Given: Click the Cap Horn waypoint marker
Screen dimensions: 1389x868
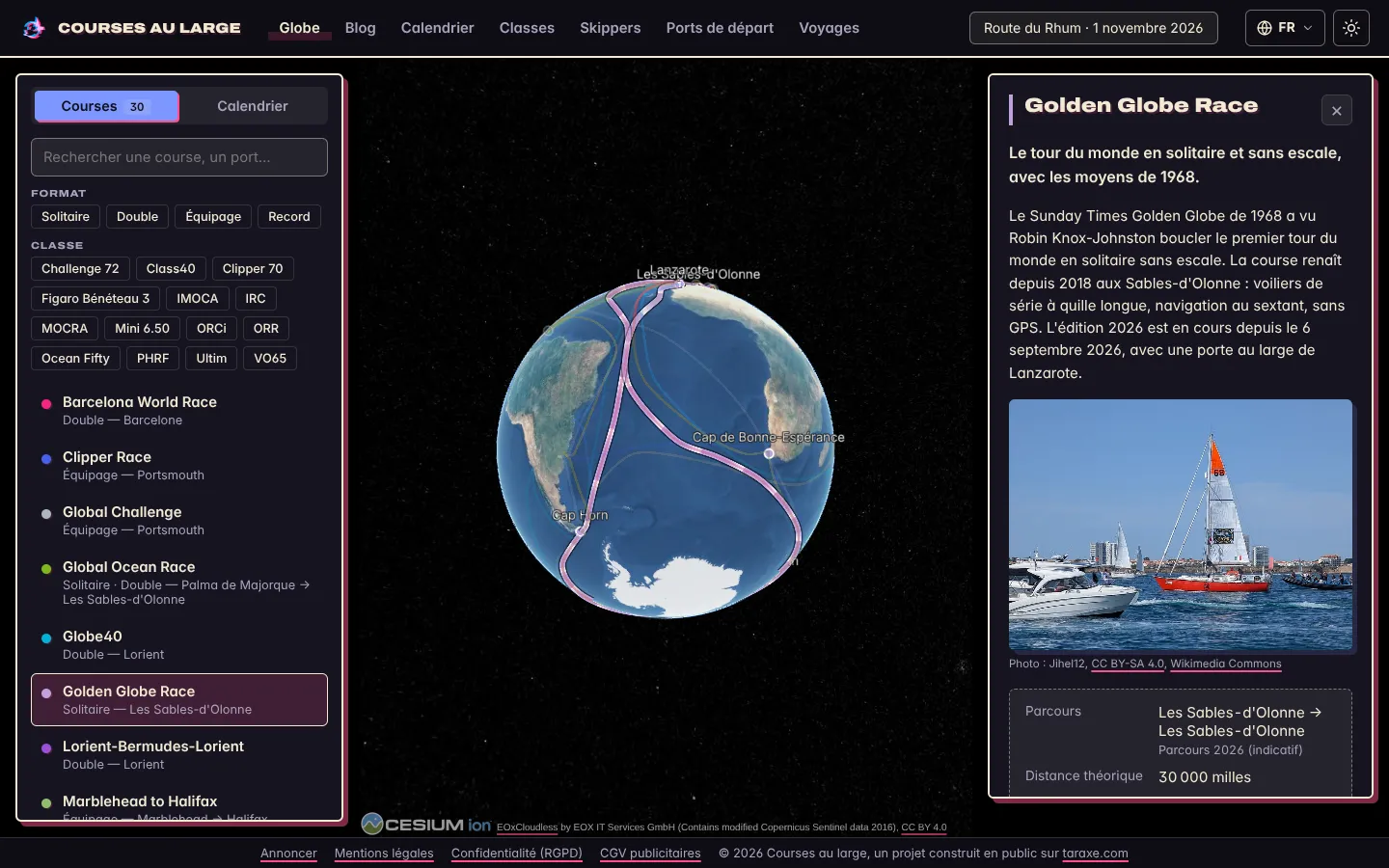Looking at the screenshot, I should pyautogui.click(x=581, y=530).
